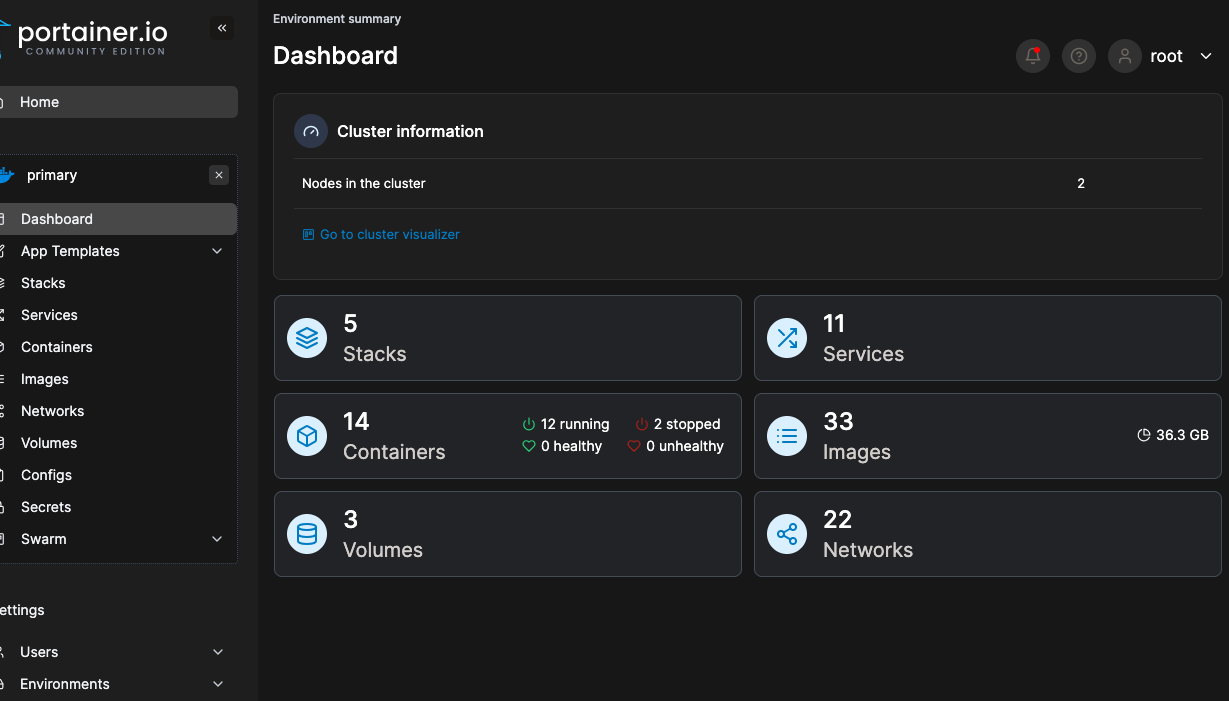The width and height of the screenshot is (1229, 701).
Task: Click the Services shuffle icon
Action: (x=787, y=338)
